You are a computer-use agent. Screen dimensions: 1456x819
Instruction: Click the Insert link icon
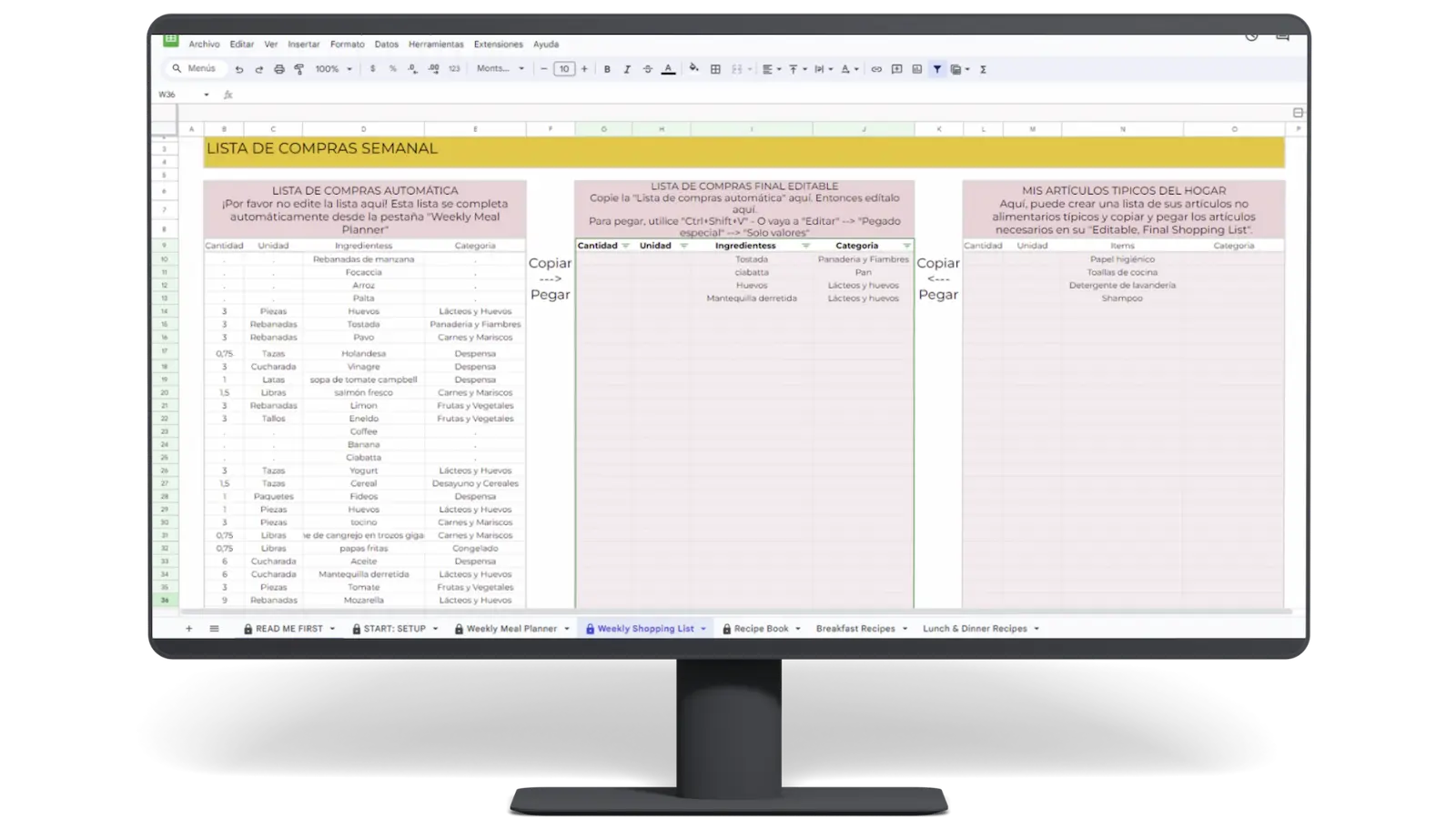[x=876, y=69]
